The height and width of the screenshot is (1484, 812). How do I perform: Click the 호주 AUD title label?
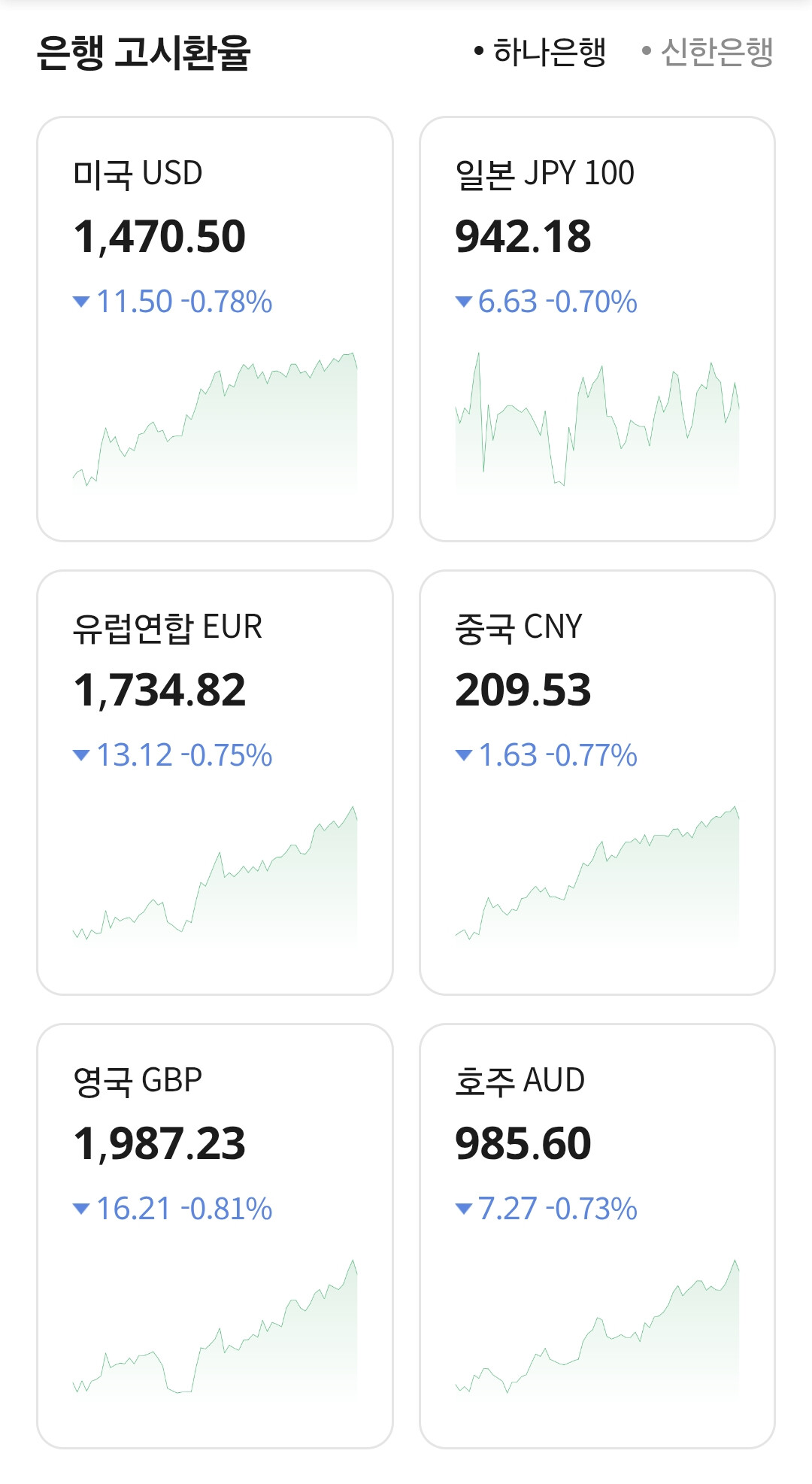[520, 1081]
